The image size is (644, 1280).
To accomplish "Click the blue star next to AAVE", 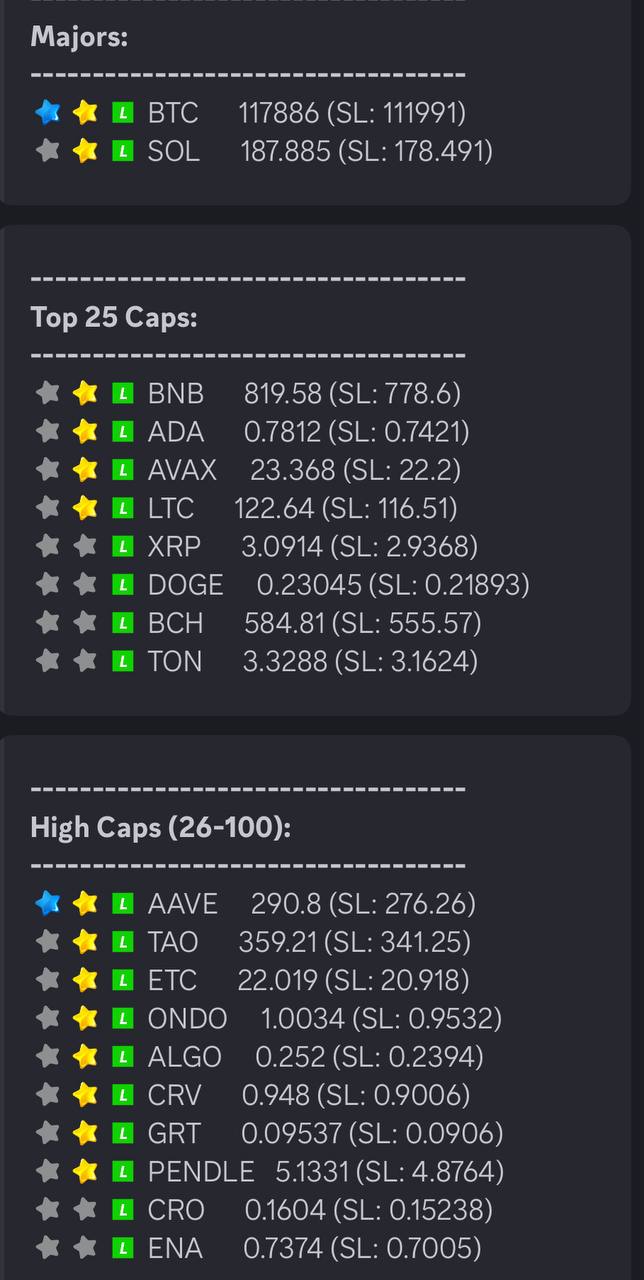I will pos(48,904).
